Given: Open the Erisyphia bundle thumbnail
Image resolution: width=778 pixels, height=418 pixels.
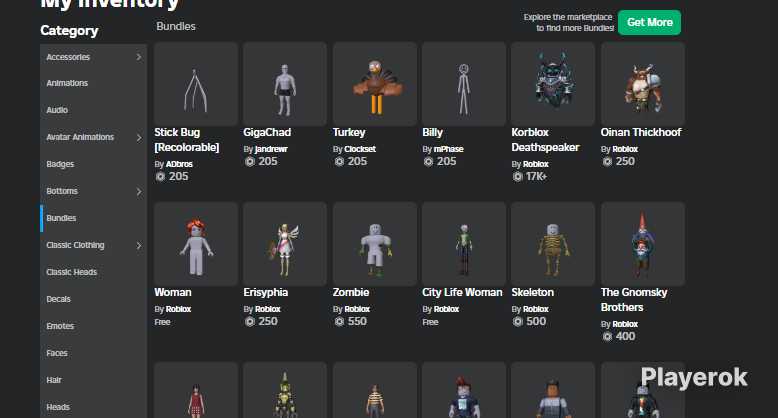Looking at the screenshot, I should 285,244.
